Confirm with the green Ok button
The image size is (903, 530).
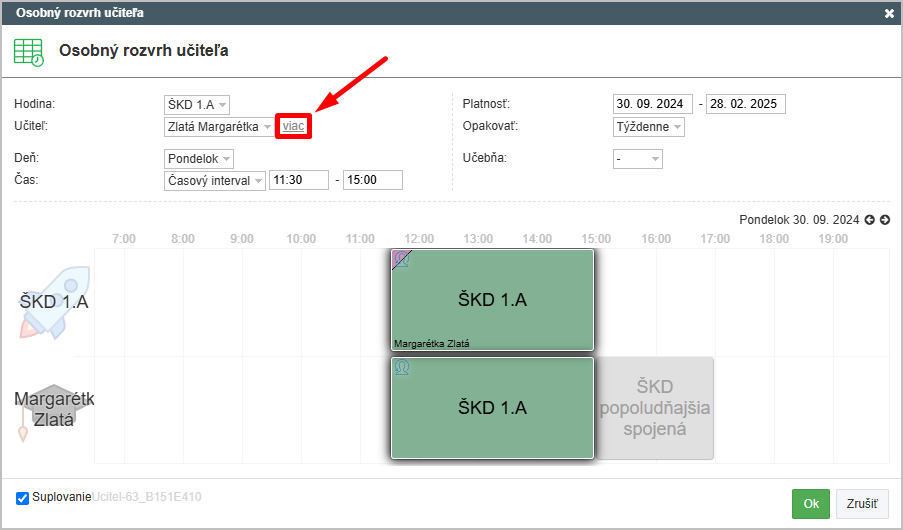tap(810, 504)
